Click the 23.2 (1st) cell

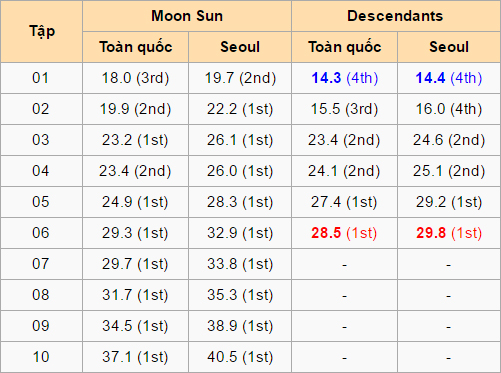(x=135, y=140)
